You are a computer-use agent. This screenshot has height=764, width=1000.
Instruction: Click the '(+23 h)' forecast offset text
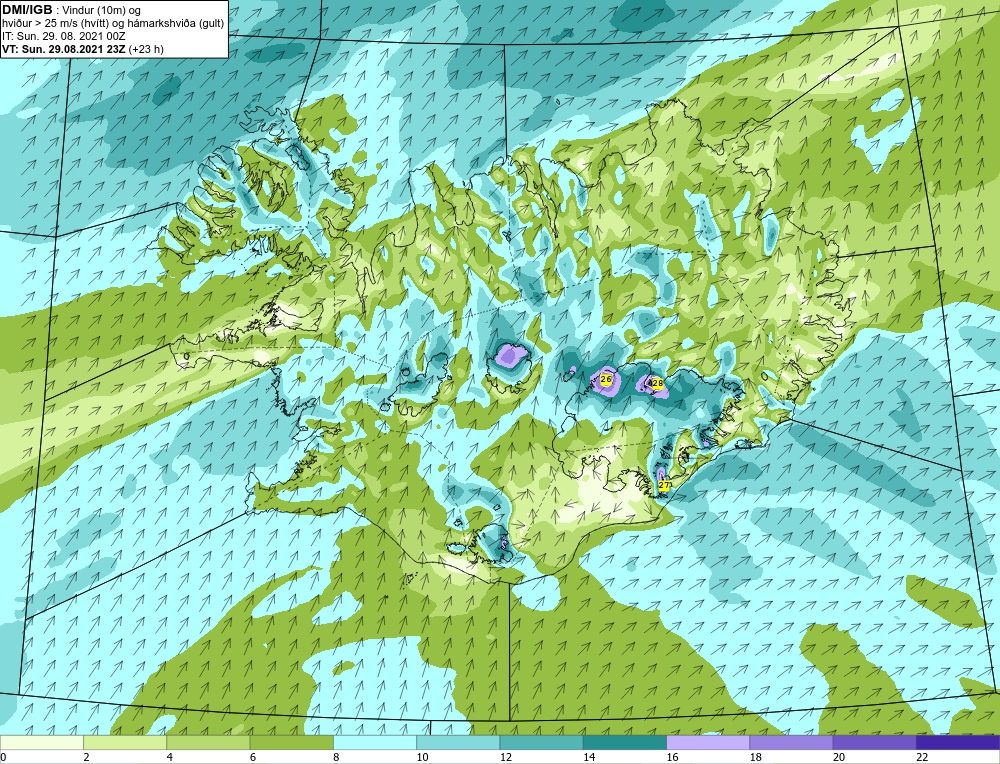(x=146, y=49)
